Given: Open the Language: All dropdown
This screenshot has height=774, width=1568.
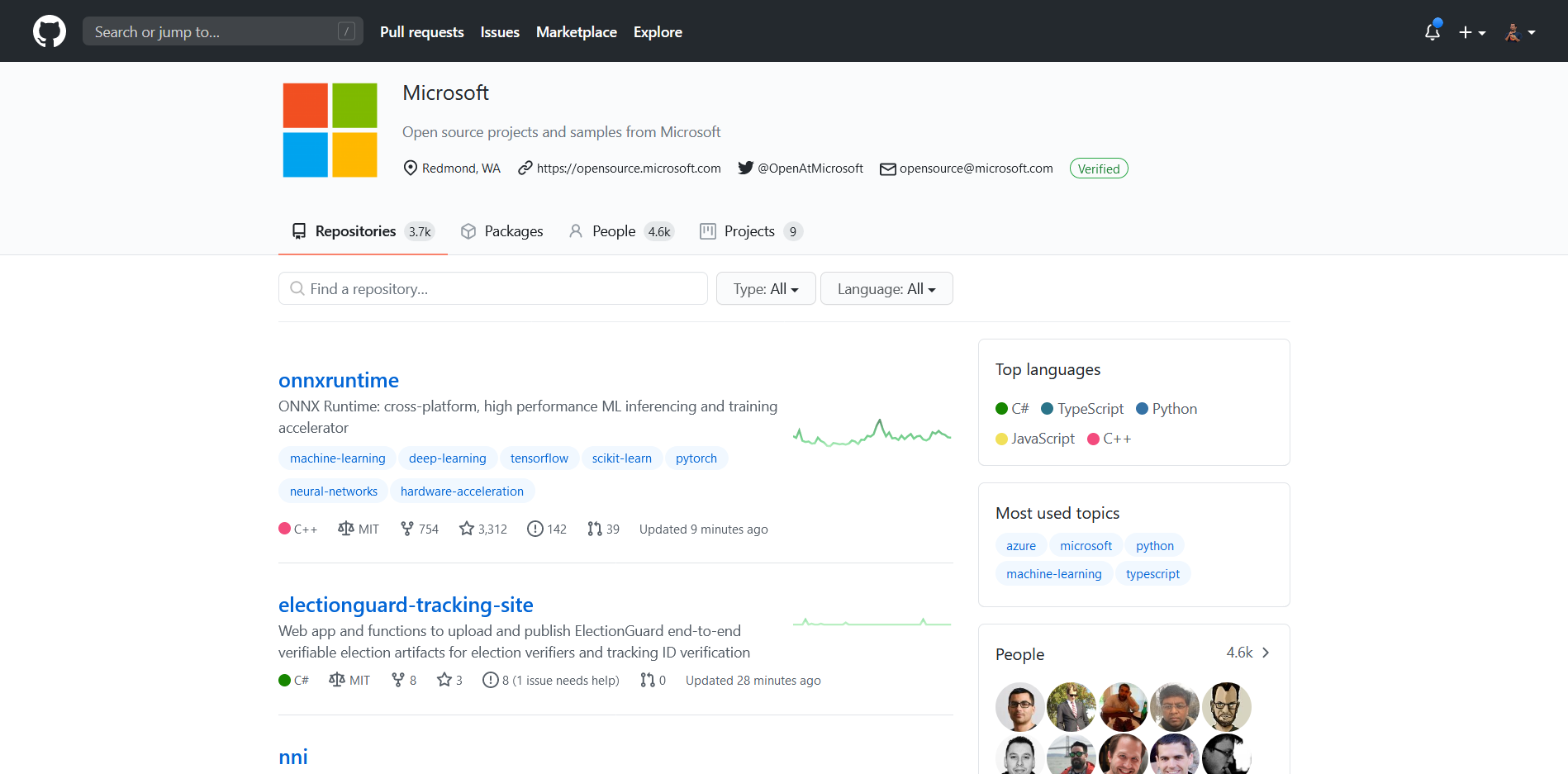Looking at the screenshot, I should [886, 288].
